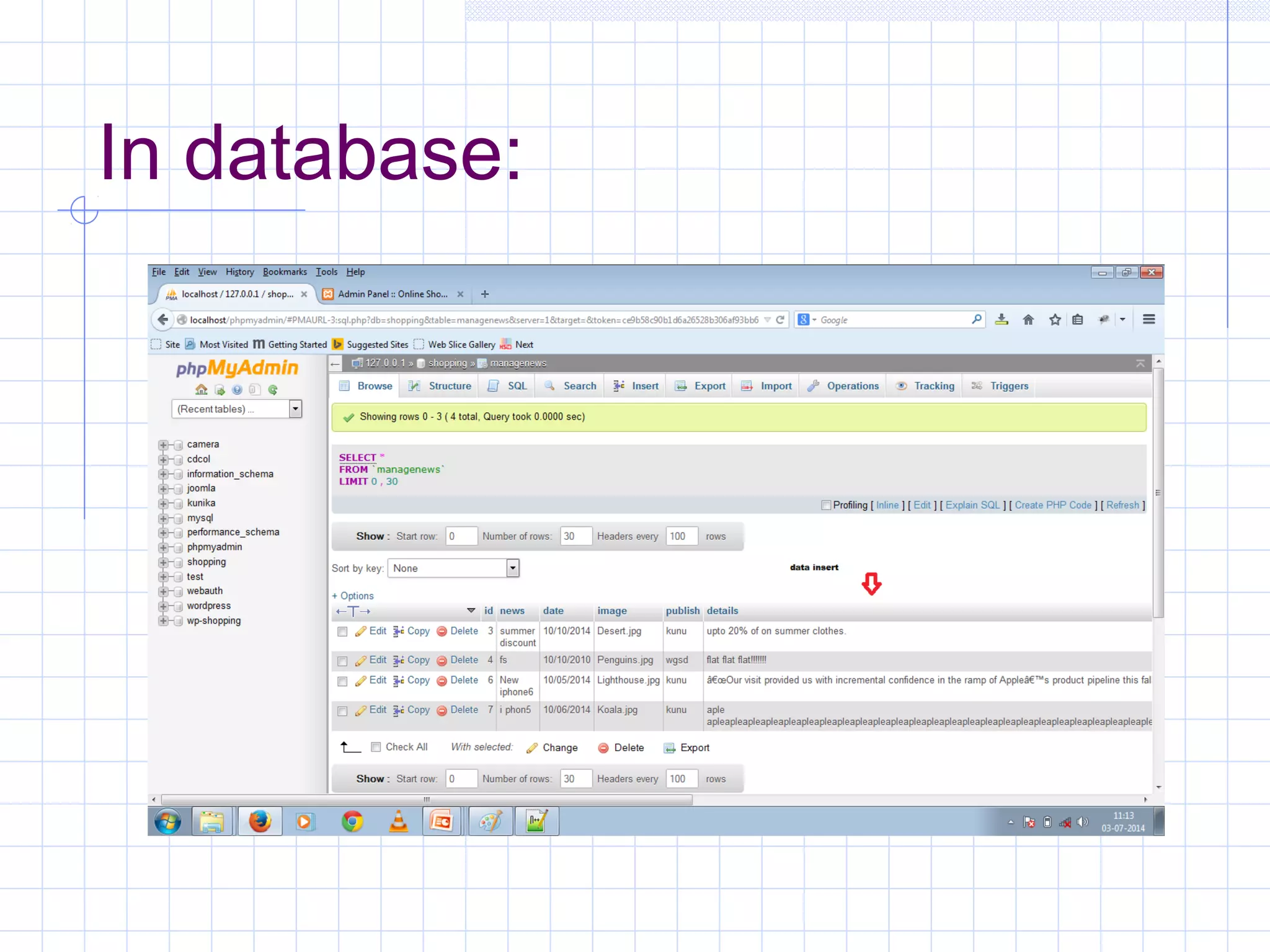Click the top Start row input field

tap(461, 536)
